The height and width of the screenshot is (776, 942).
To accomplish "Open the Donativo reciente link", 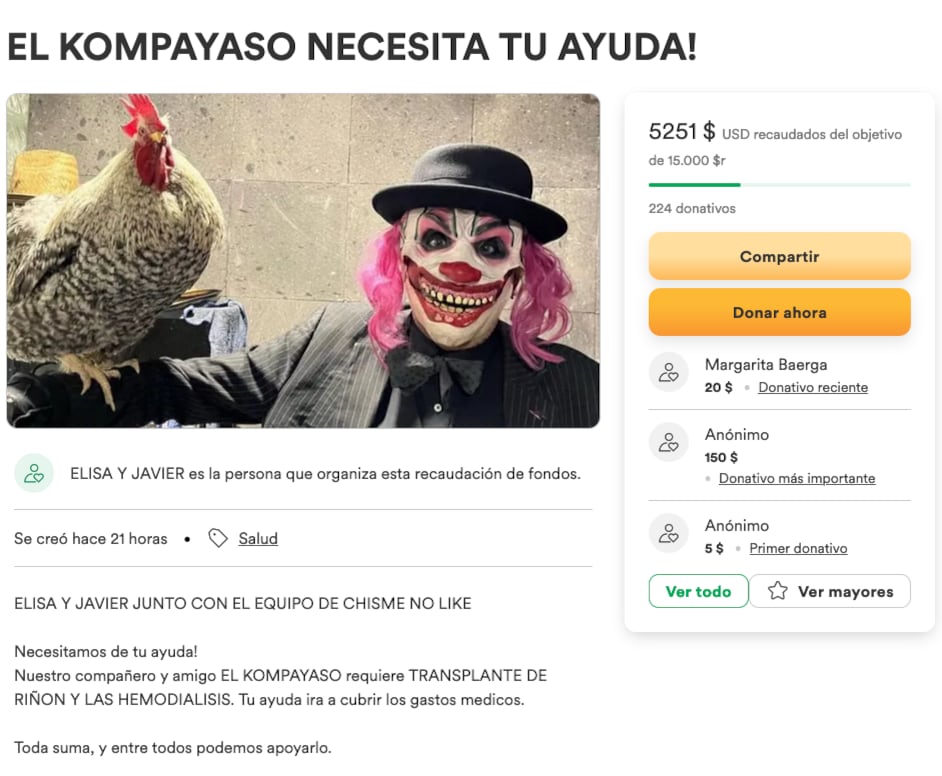I will [813, 387].
